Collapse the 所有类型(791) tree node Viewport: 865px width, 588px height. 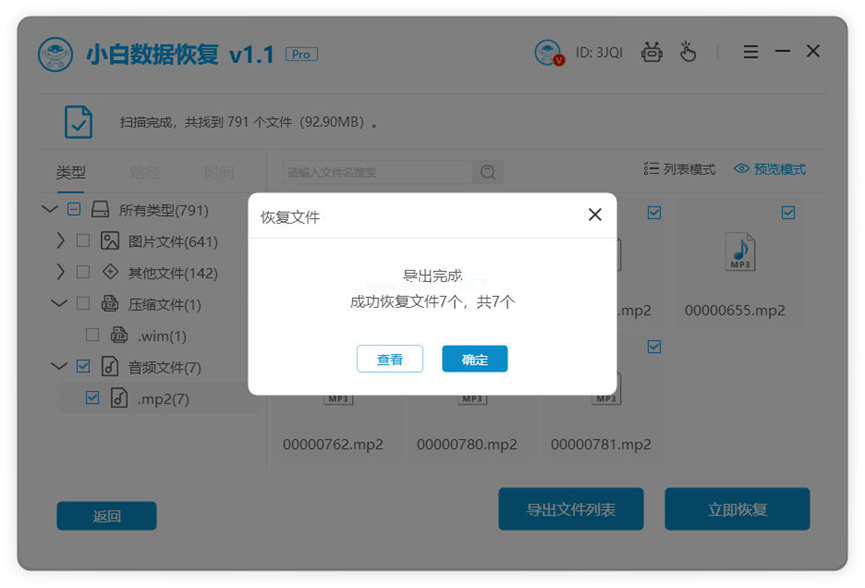click(49, 209)
